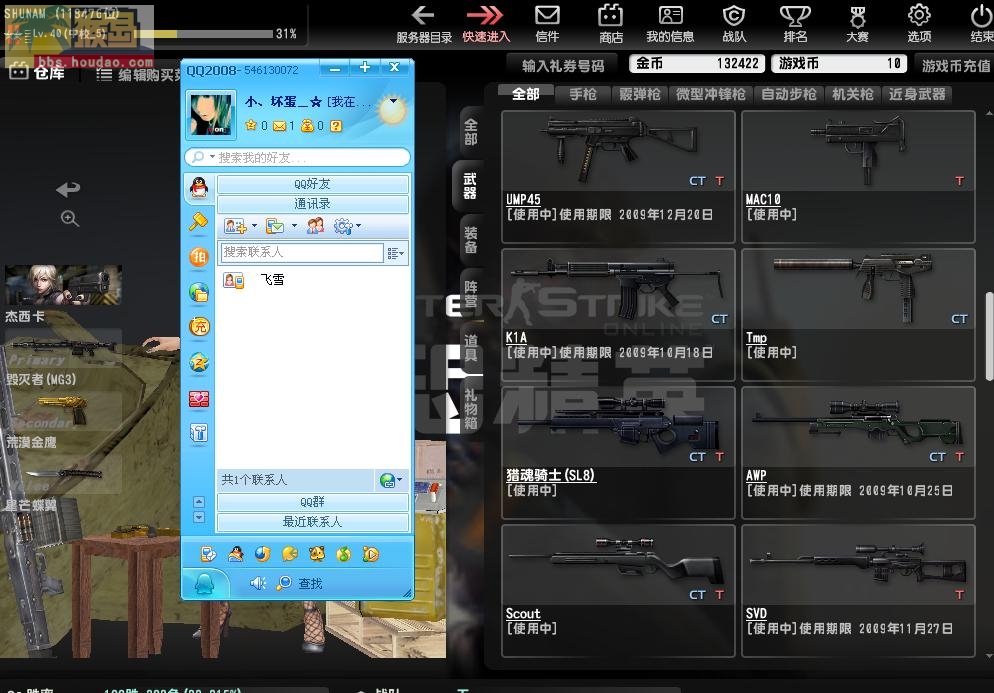Click the QQ sound speaker icon
994x693 pixels.
[257, 583]
